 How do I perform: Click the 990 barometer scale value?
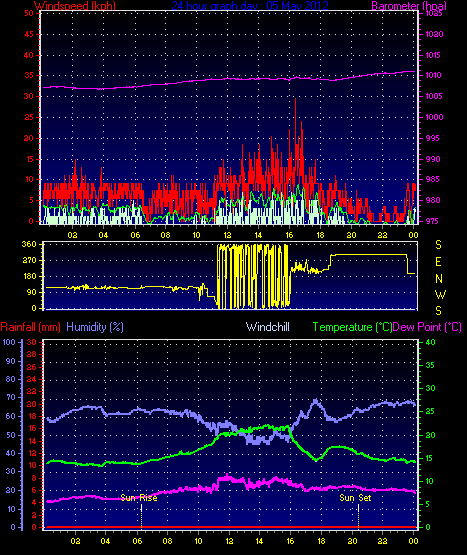tap(433, 159)
